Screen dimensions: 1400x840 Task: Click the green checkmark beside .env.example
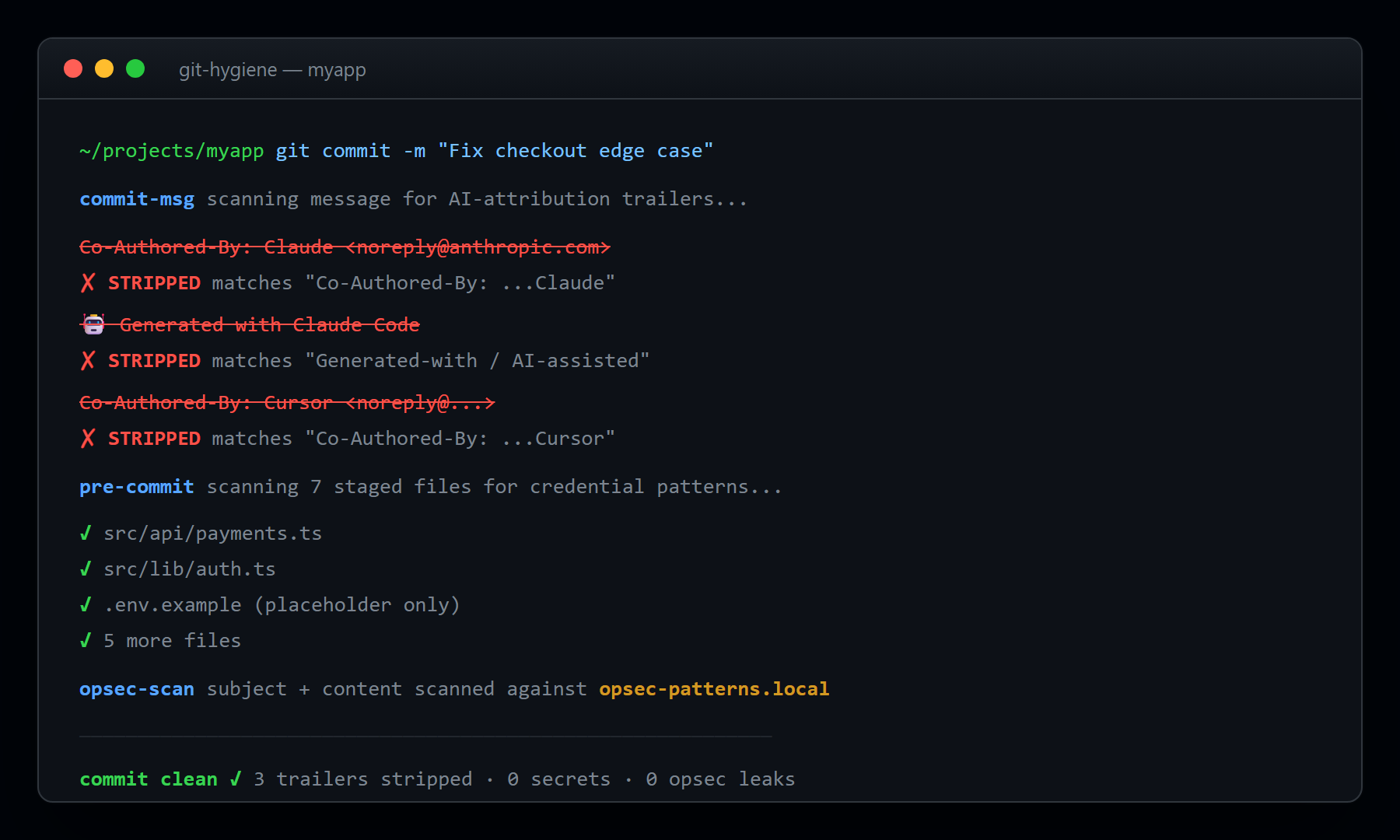click(x=86, y=605)
